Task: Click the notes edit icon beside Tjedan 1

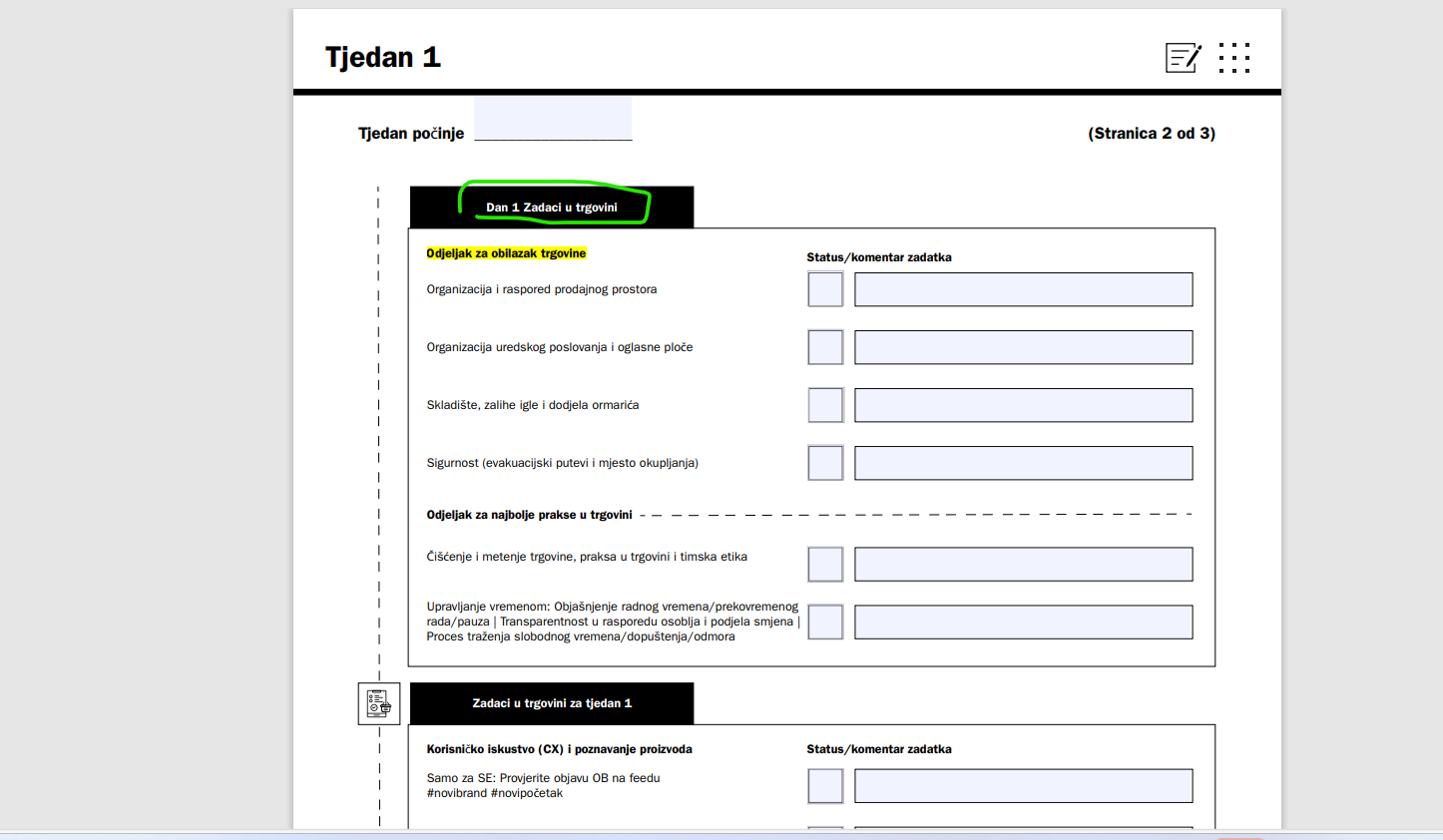Action: (x=1184, y=58)
